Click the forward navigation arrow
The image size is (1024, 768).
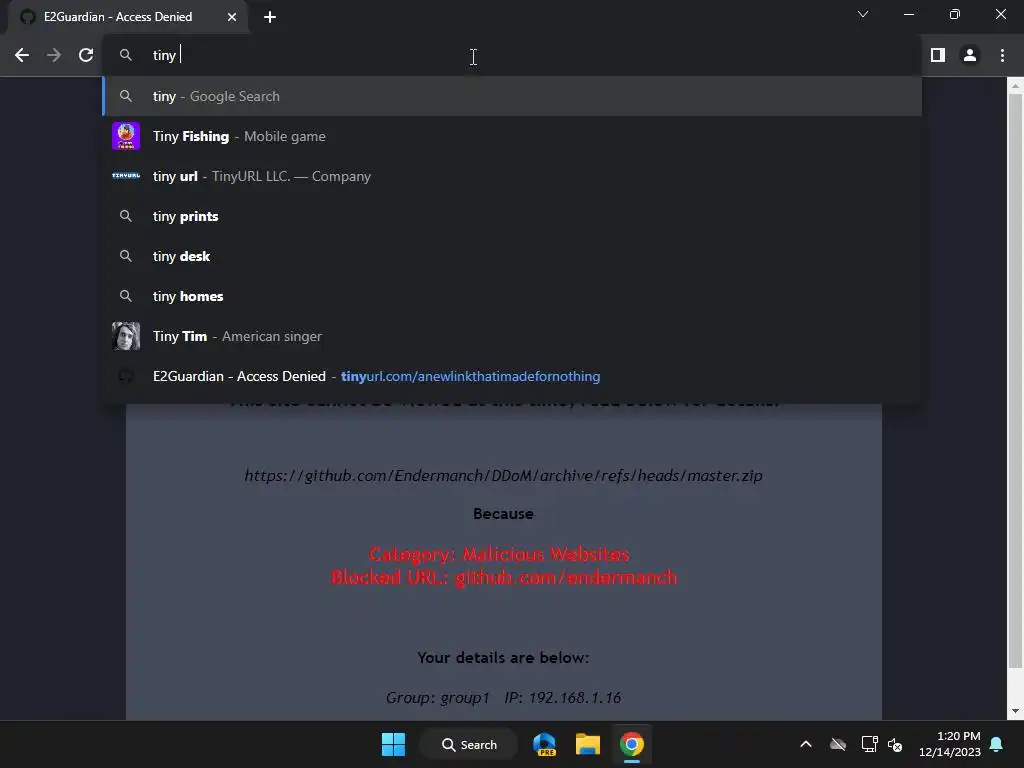pyautogui.click(x=54, y=56)
